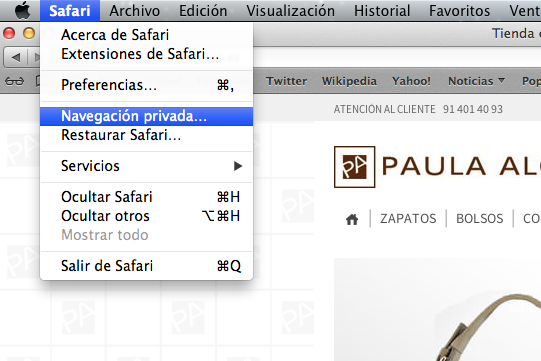Open the Twitter bookmark
The image size is (541, 361).
pos(286,81)
